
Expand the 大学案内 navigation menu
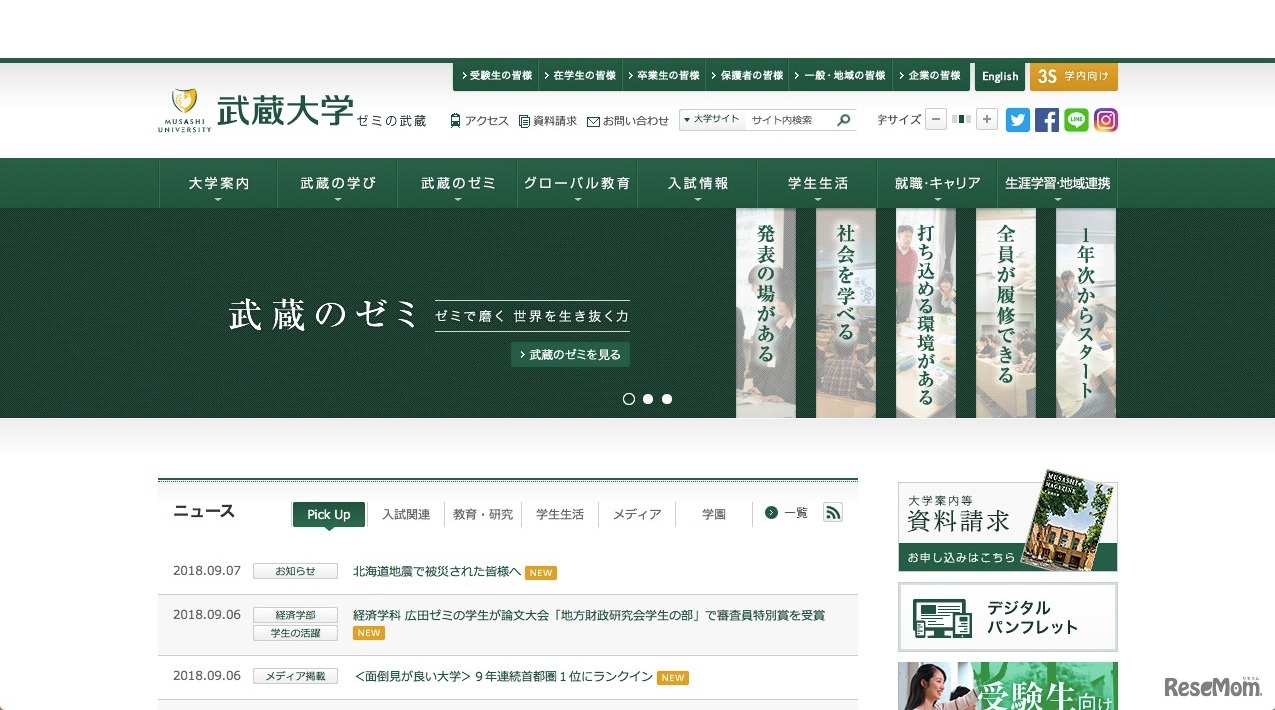pyautogui.click(x=218, y=184)
